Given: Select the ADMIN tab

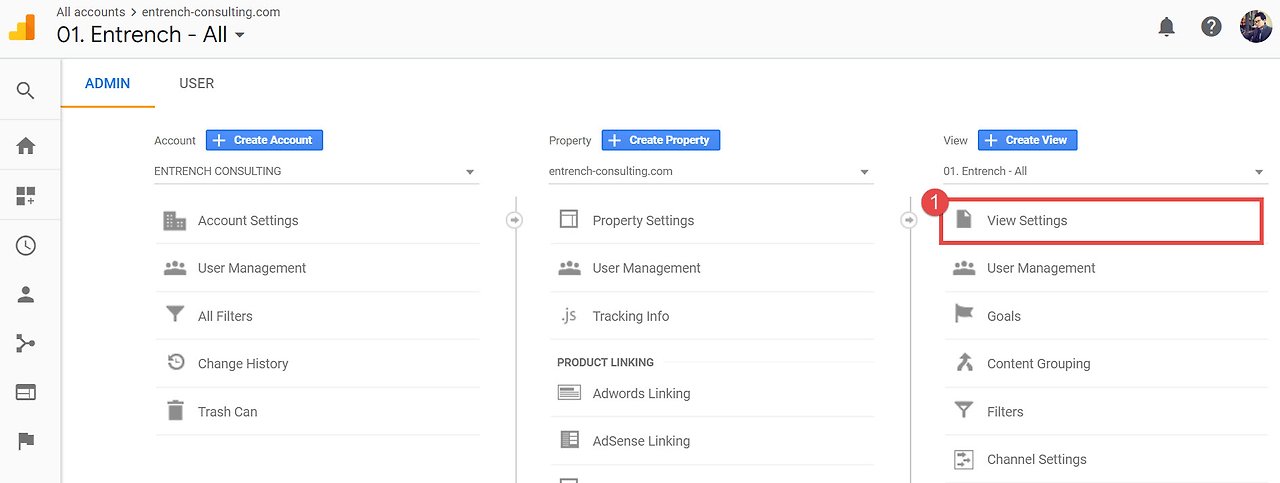Looking at the screenshot, I should tap(107, 83).
